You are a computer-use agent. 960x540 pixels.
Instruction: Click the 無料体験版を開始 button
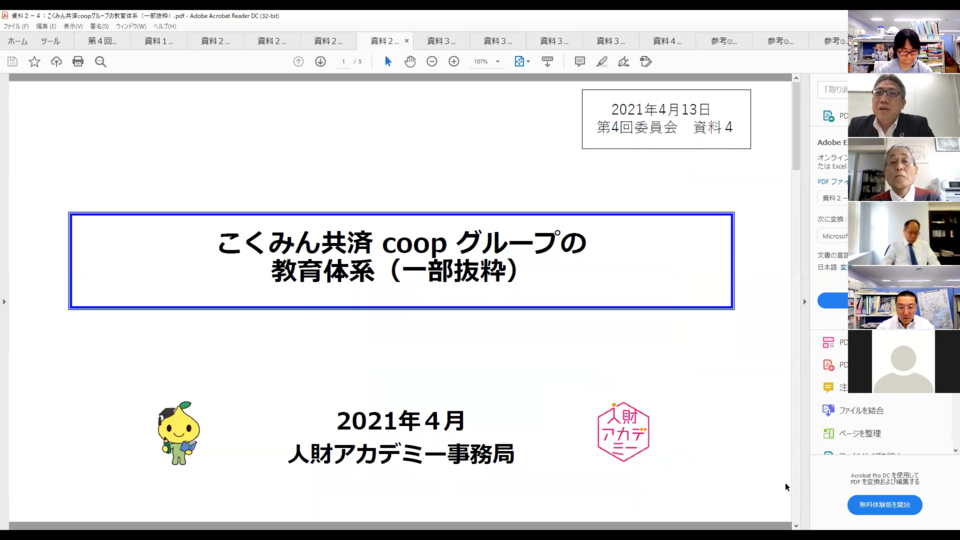885,504
